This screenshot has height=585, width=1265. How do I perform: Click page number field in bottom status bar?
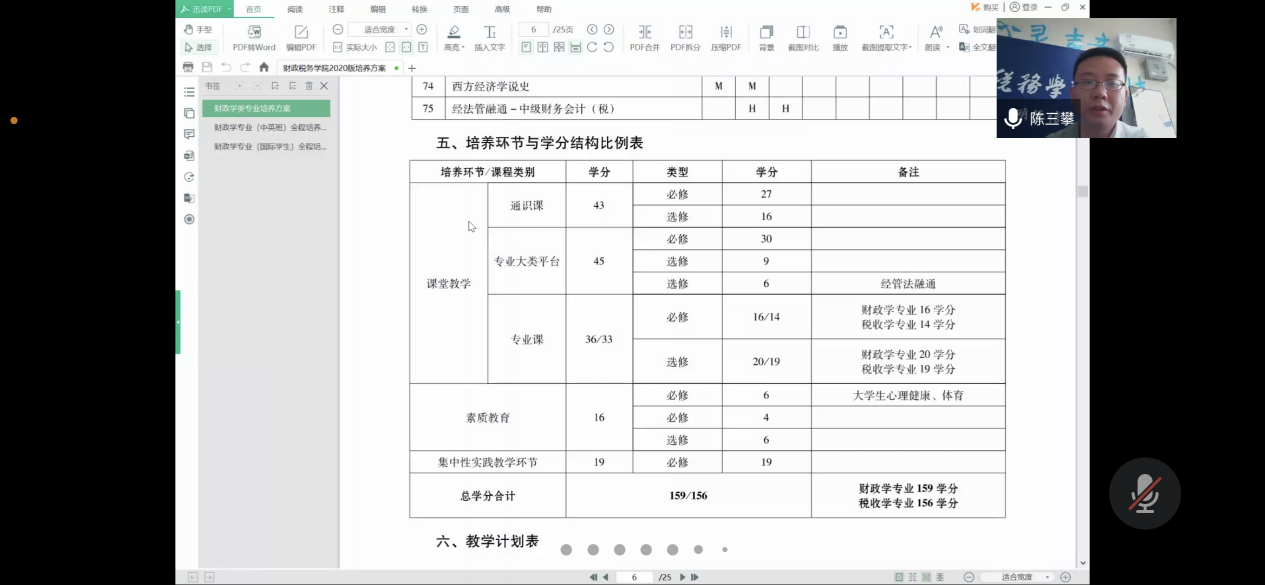(634, 577)
